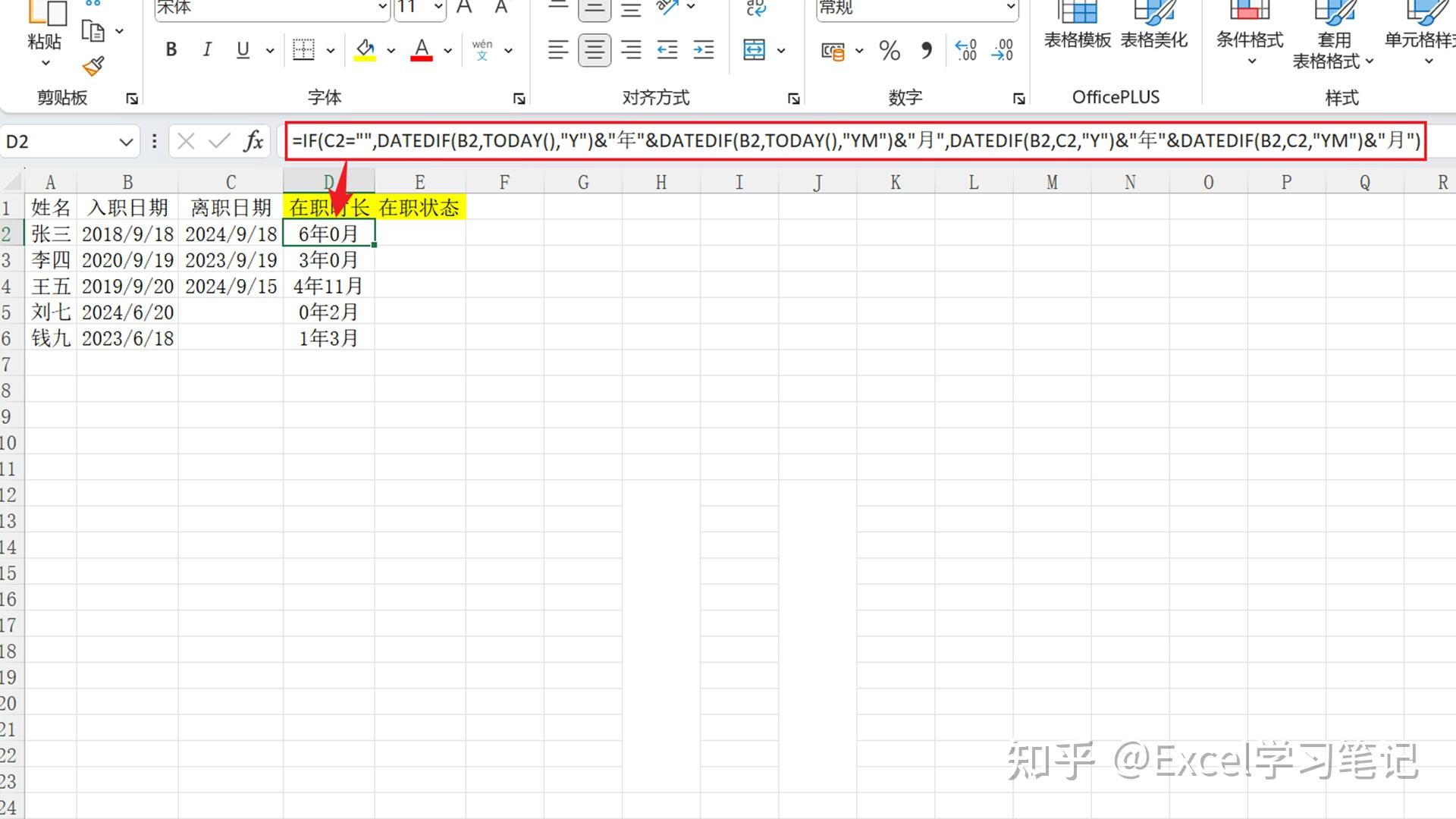Click Increase Decimal icon

(965, 51)
